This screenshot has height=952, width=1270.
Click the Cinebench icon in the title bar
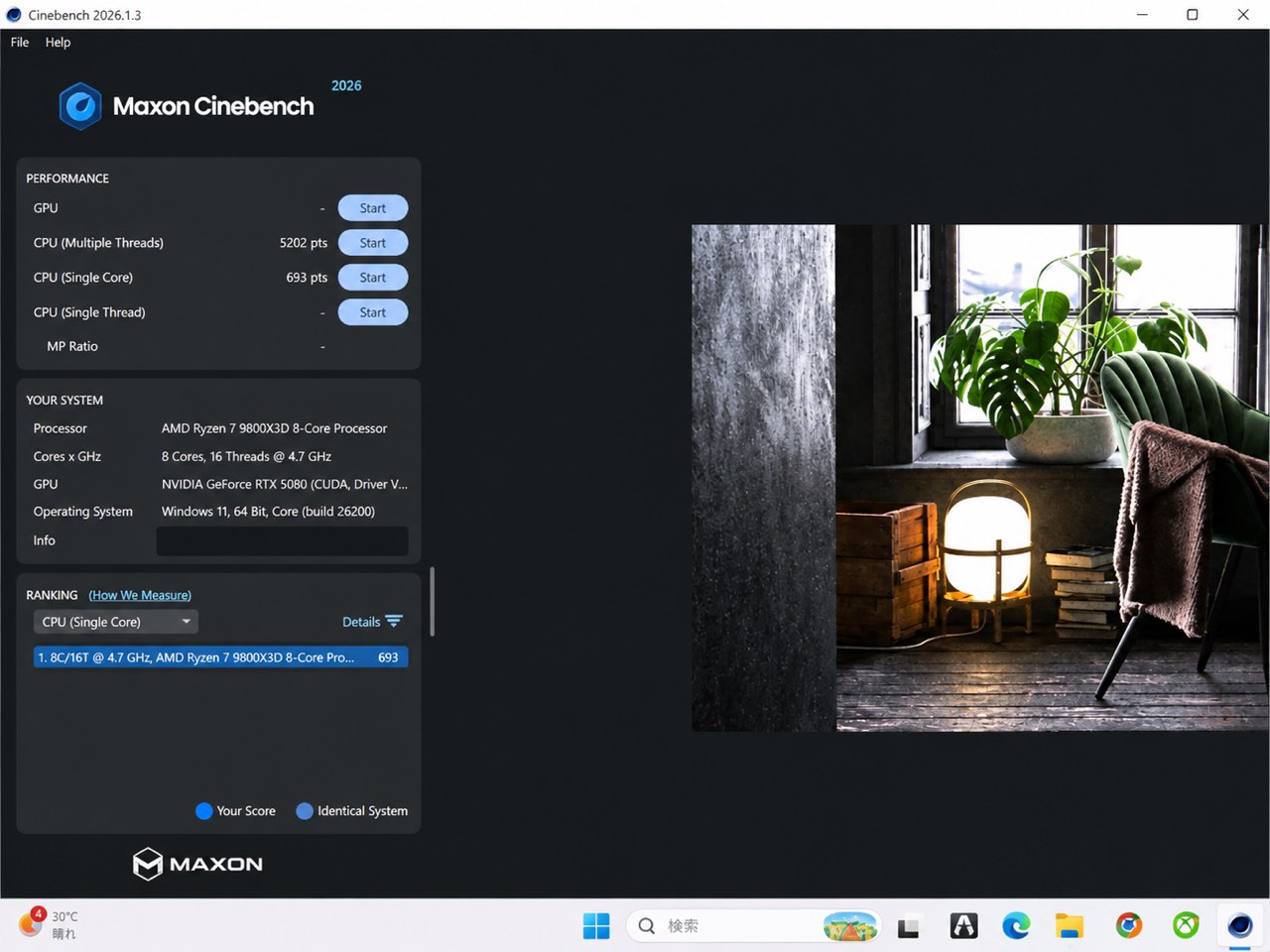(14, 15)
